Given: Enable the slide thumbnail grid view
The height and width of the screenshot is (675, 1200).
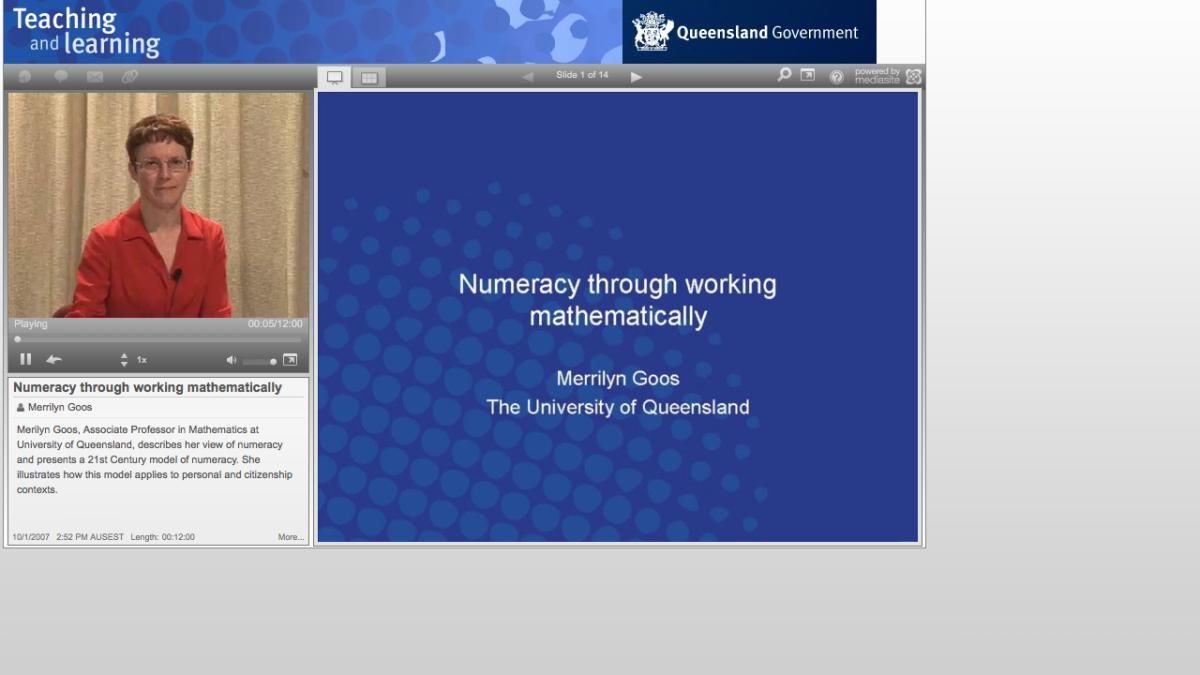Looking at the screenshot, I should click(369, 76).
